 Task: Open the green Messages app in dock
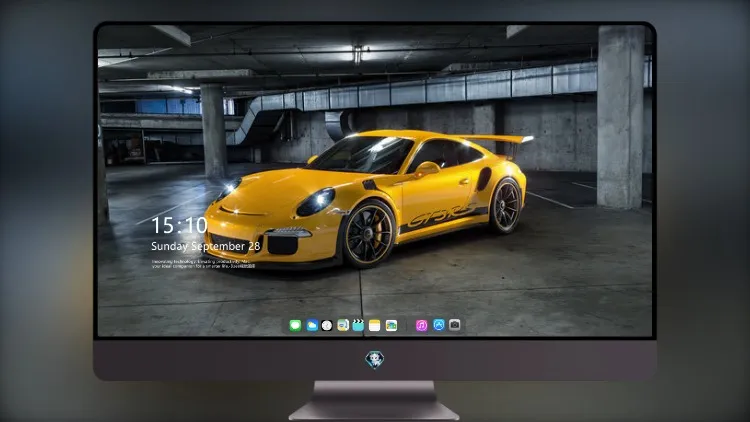295,326
